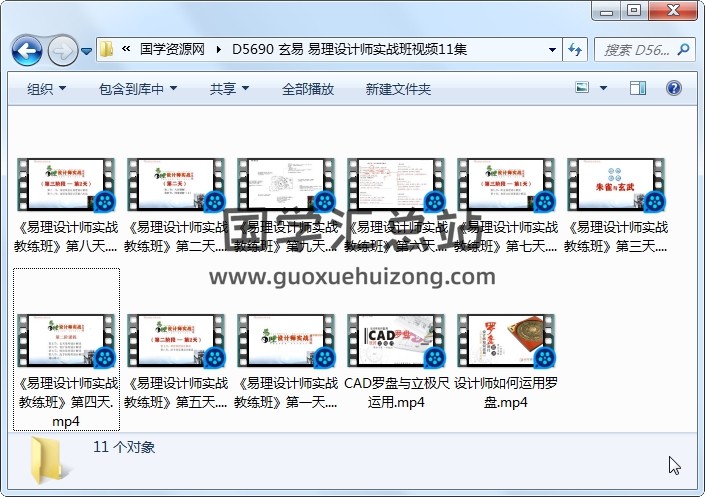Expand the address bar history dropdown
Image resolution: width=705 pixels, height=497 pixels.
(553, 49)
